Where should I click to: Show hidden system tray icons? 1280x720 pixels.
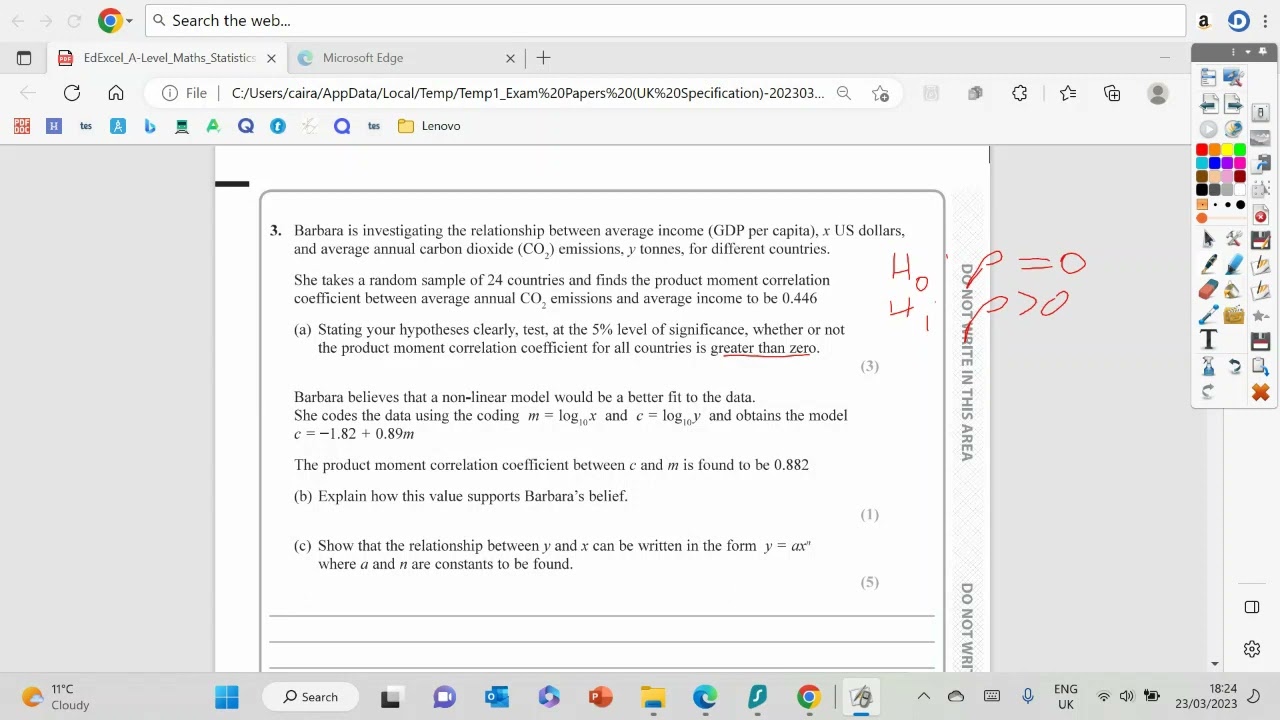923,697
